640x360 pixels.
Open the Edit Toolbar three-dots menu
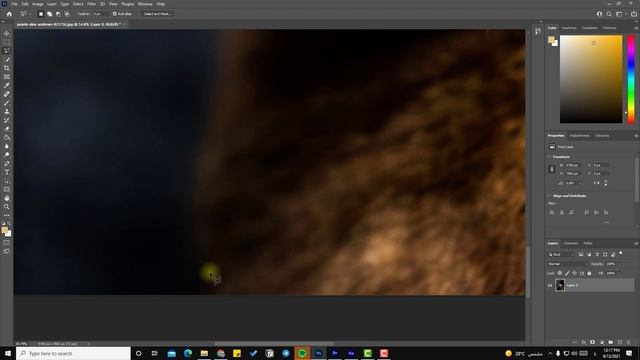[x=7, y=216]
